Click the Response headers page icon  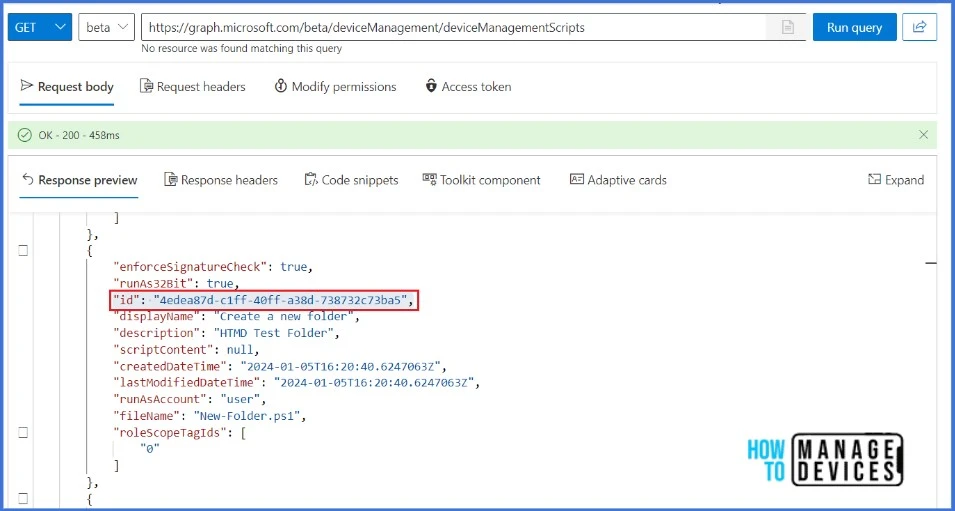tap(171, 179)
